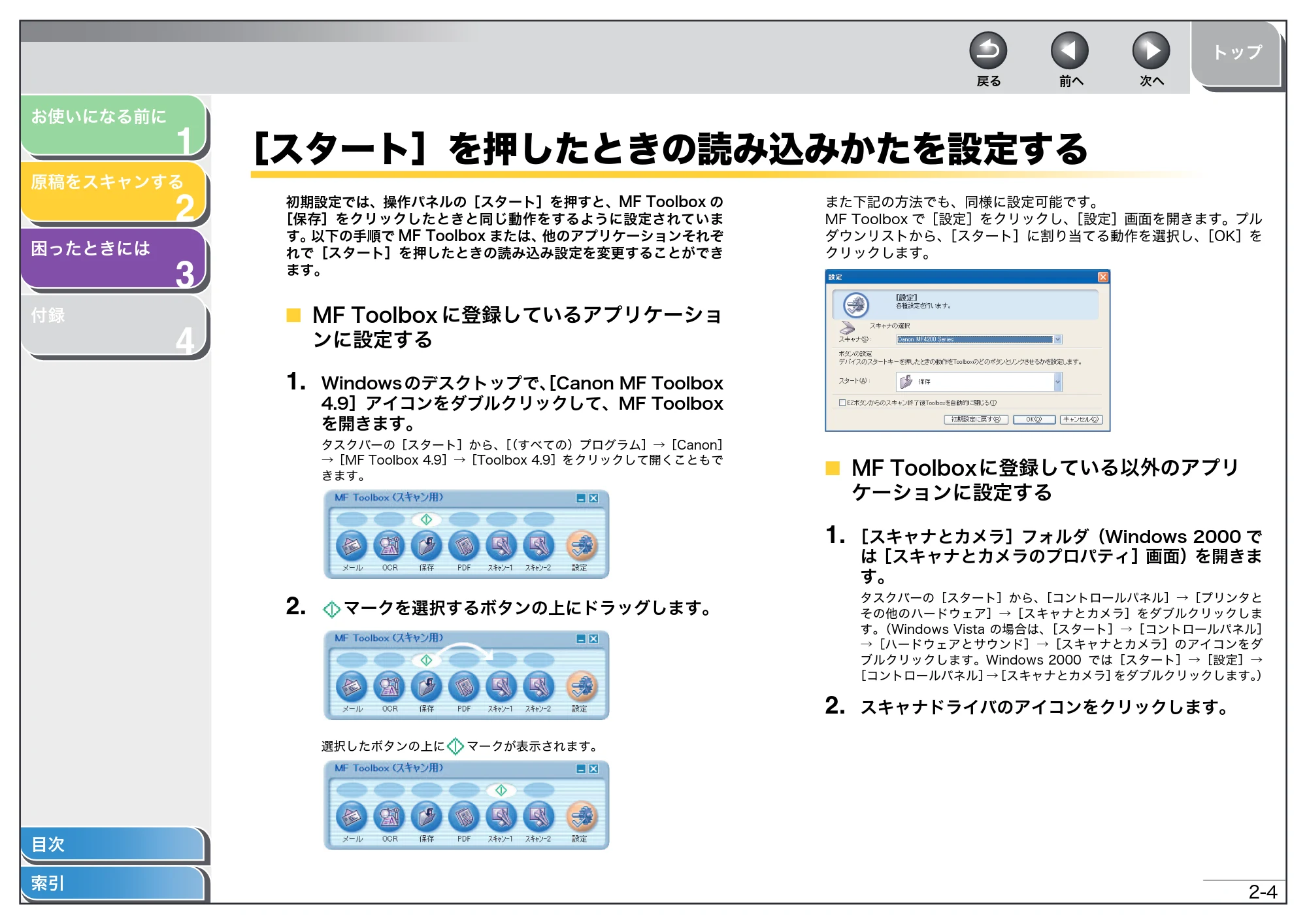This screenshot has height=924, width=1307.
Task: Open the トップ tab
Action: 1236,54
